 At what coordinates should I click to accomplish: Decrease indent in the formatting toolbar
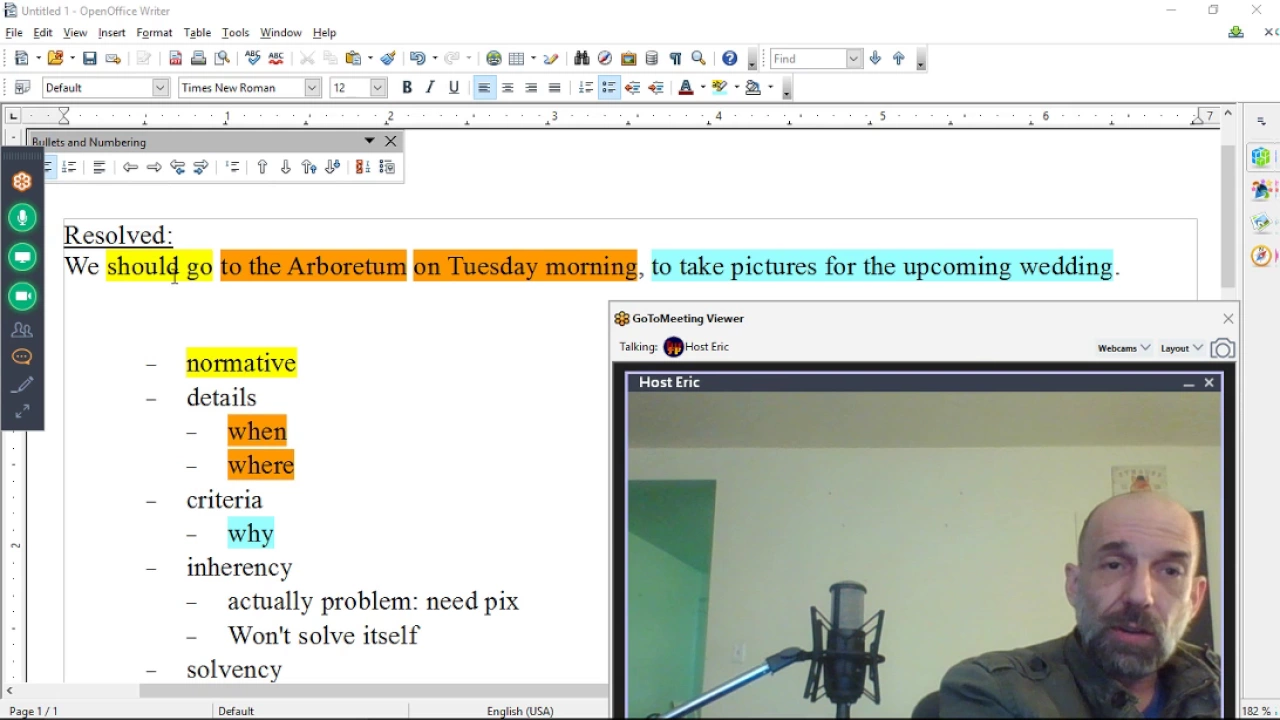633,88
